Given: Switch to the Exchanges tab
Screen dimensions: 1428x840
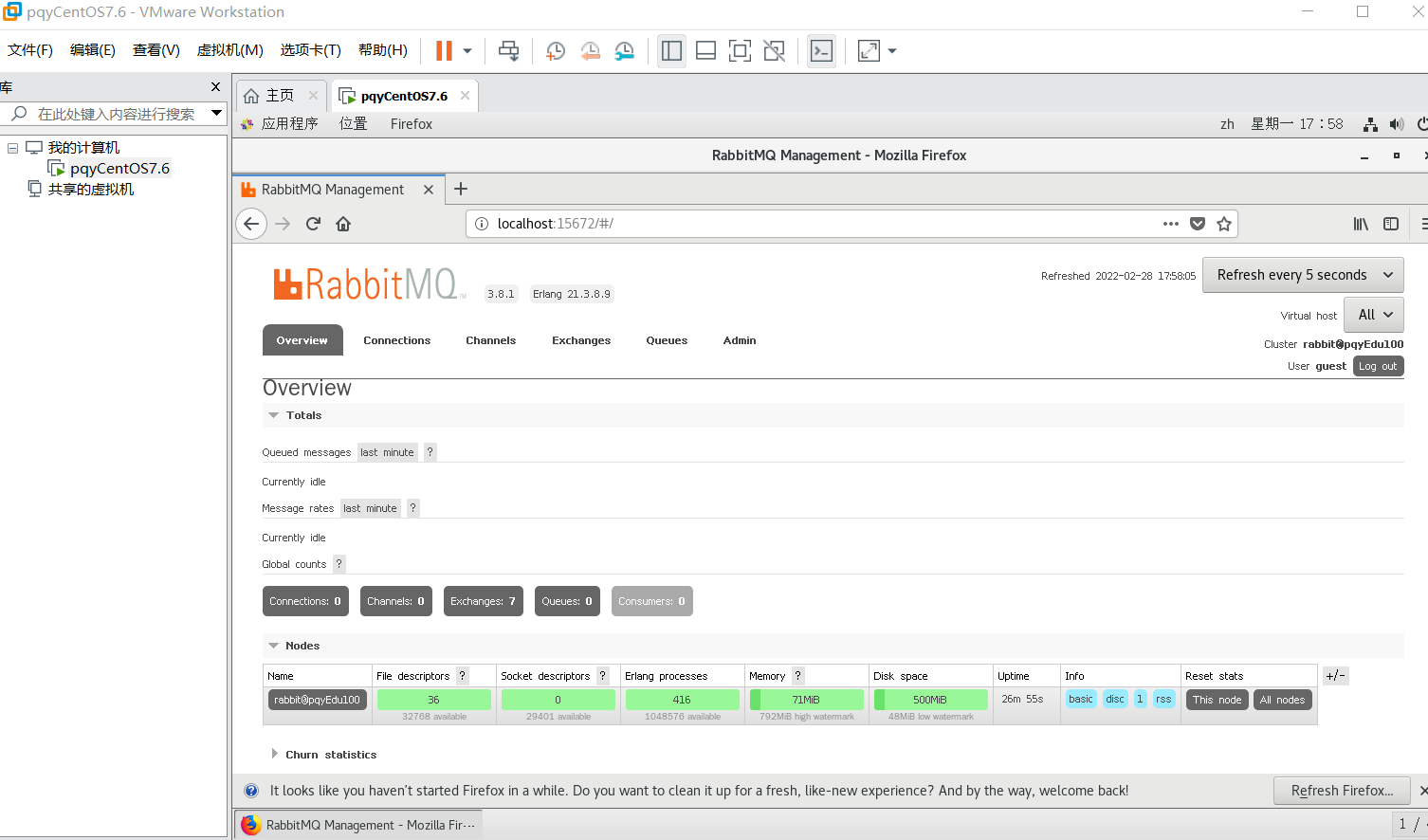Looking at the screenshot, I should pyautogui.click(x=581, y=340).
